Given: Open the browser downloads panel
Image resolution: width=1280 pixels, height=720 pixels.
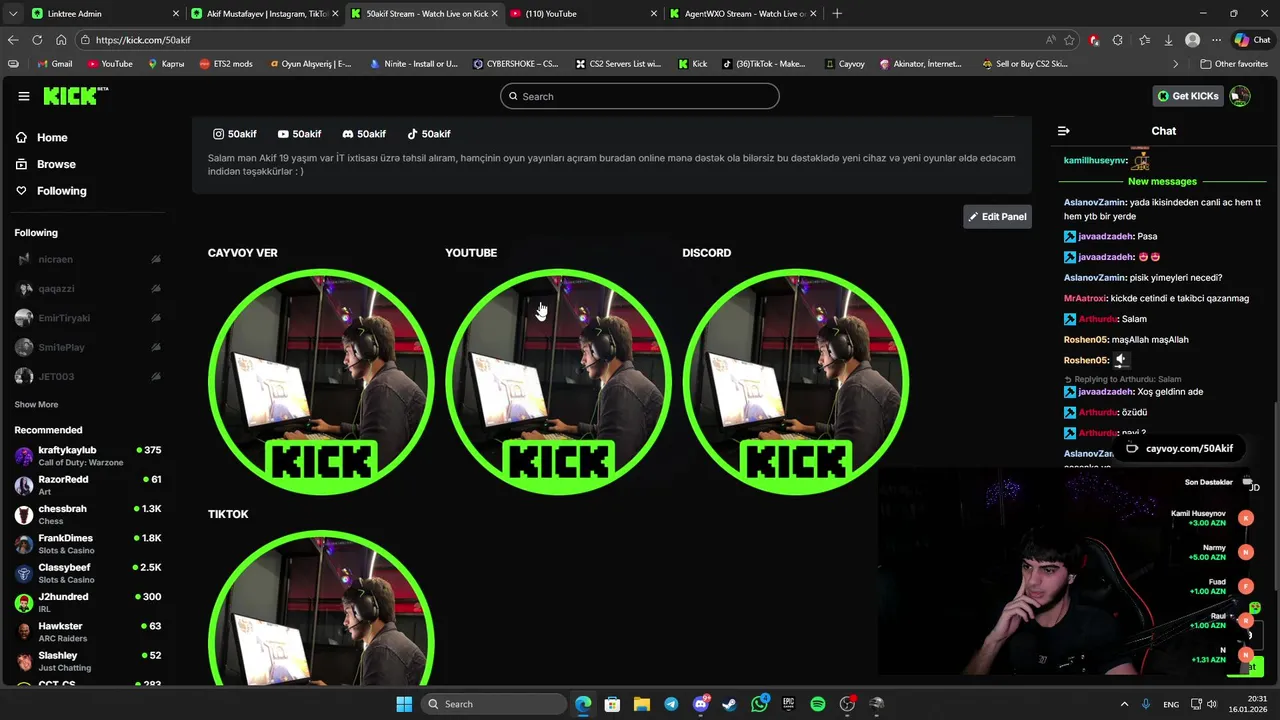Looking at the screenshot, I should tap(1168, 40).
